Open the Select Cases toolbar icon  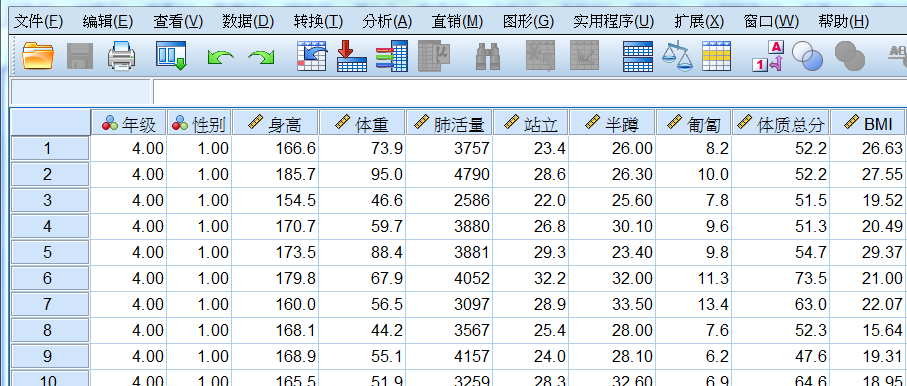pos(717,56)
